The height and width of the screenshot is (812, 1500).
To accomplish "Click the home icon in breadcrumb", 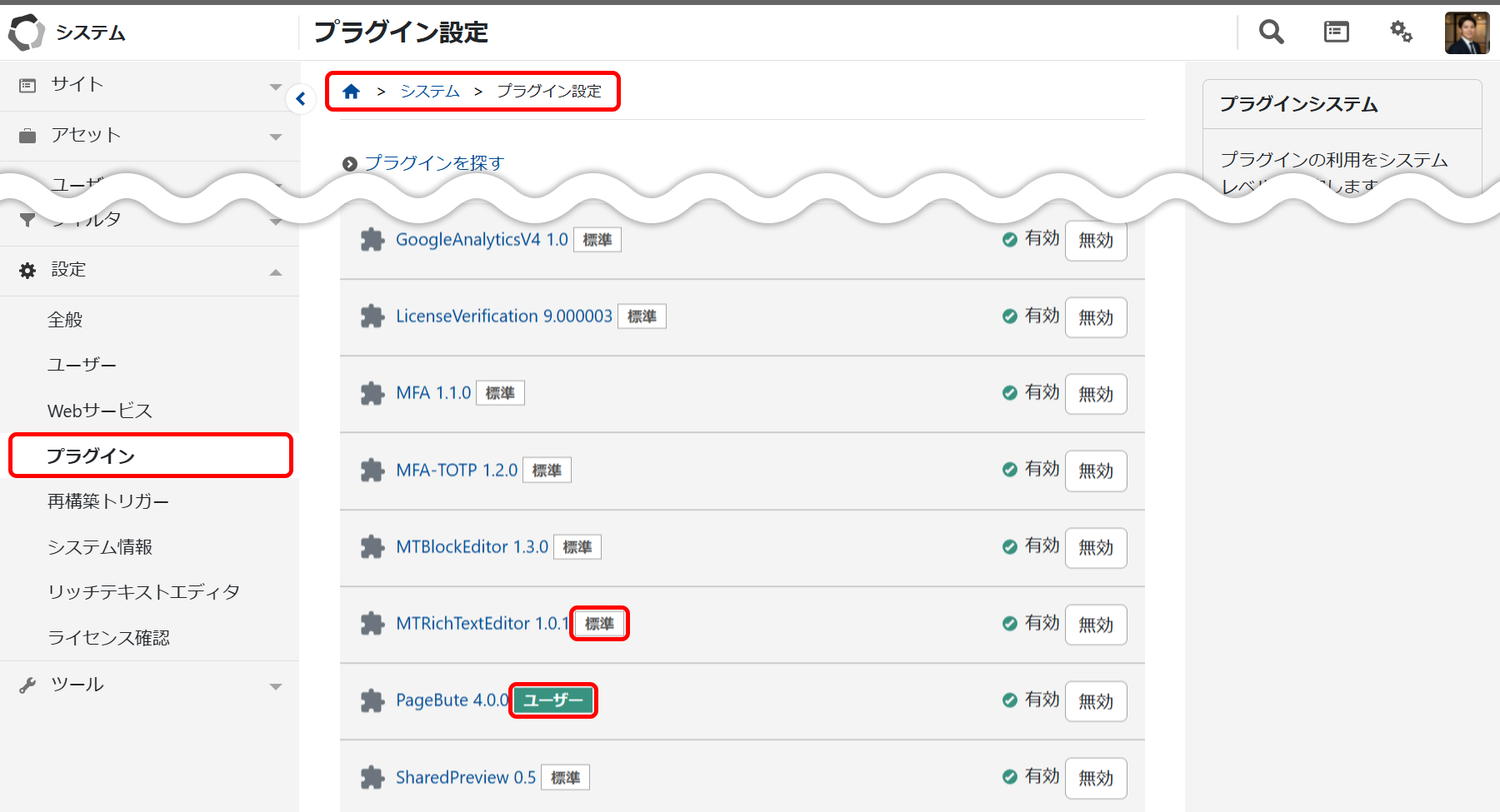I will (x=351, y=92).
